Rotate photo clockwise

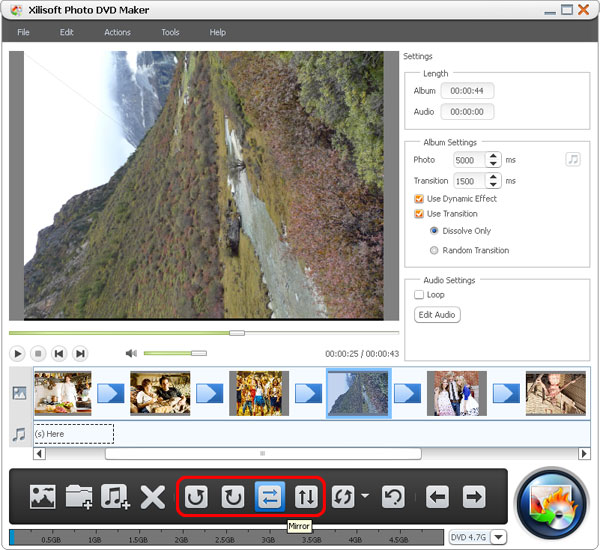[233, 497]
